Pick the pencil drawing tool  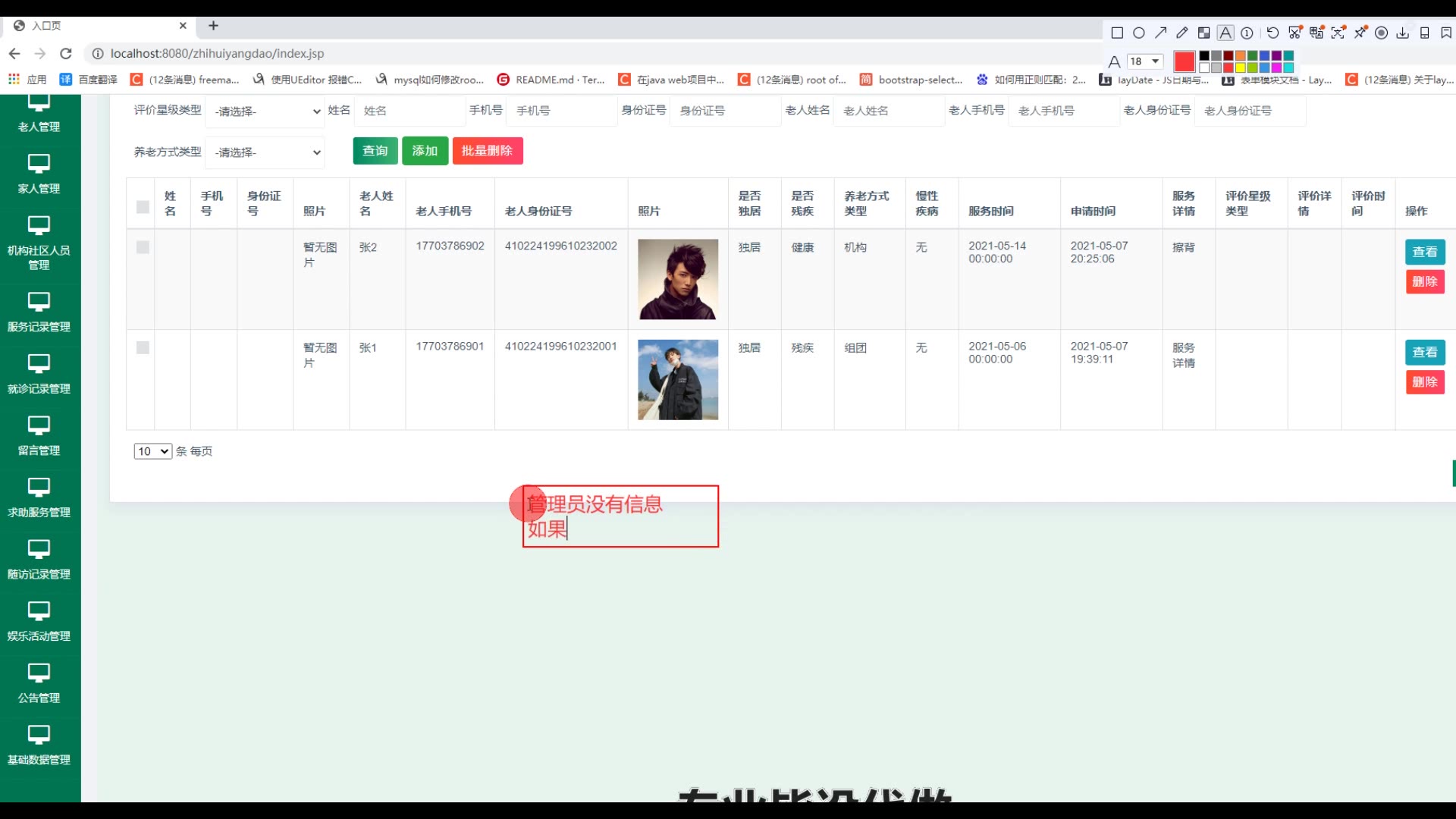(1182, 33)
